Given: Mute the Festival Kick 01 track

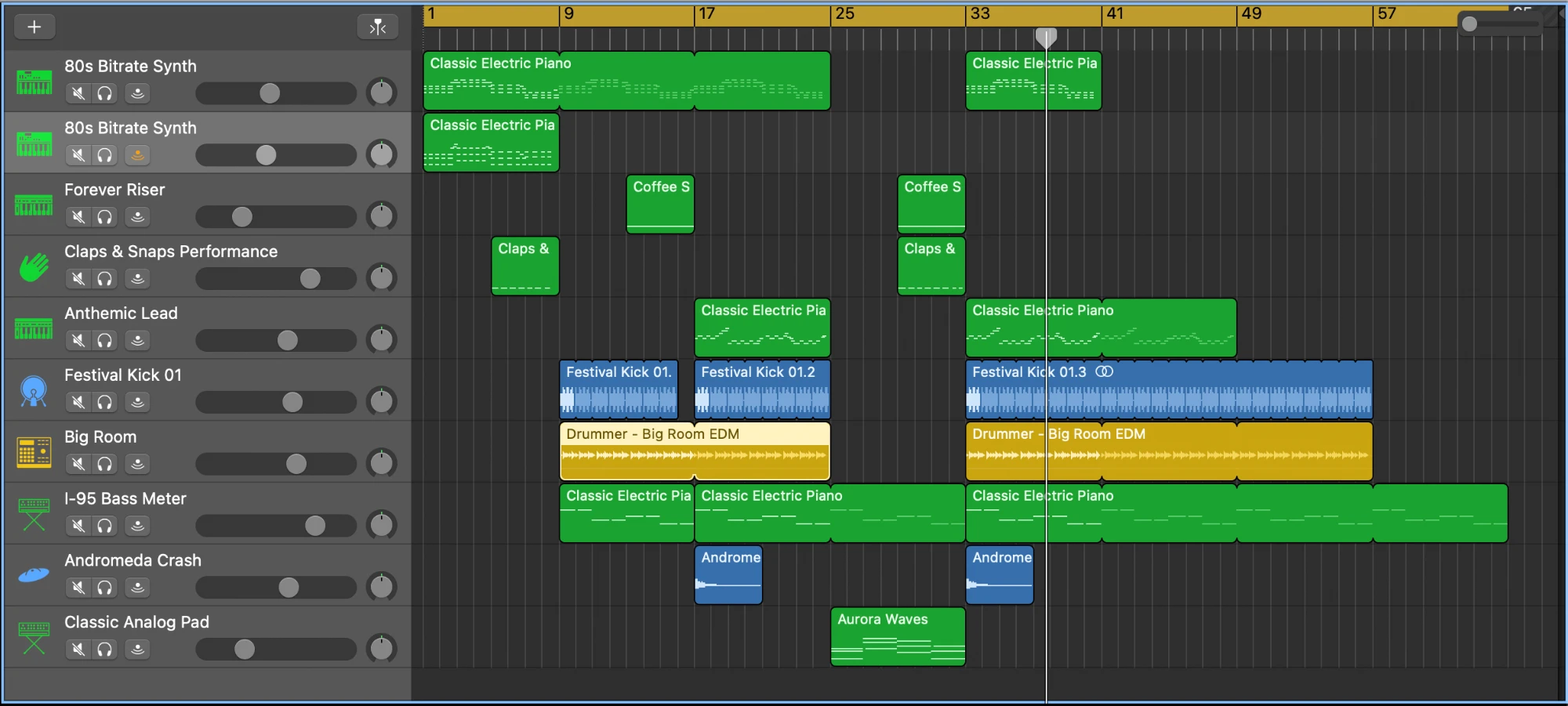Looking at the screenshot, I should click(x=78, y=402).
